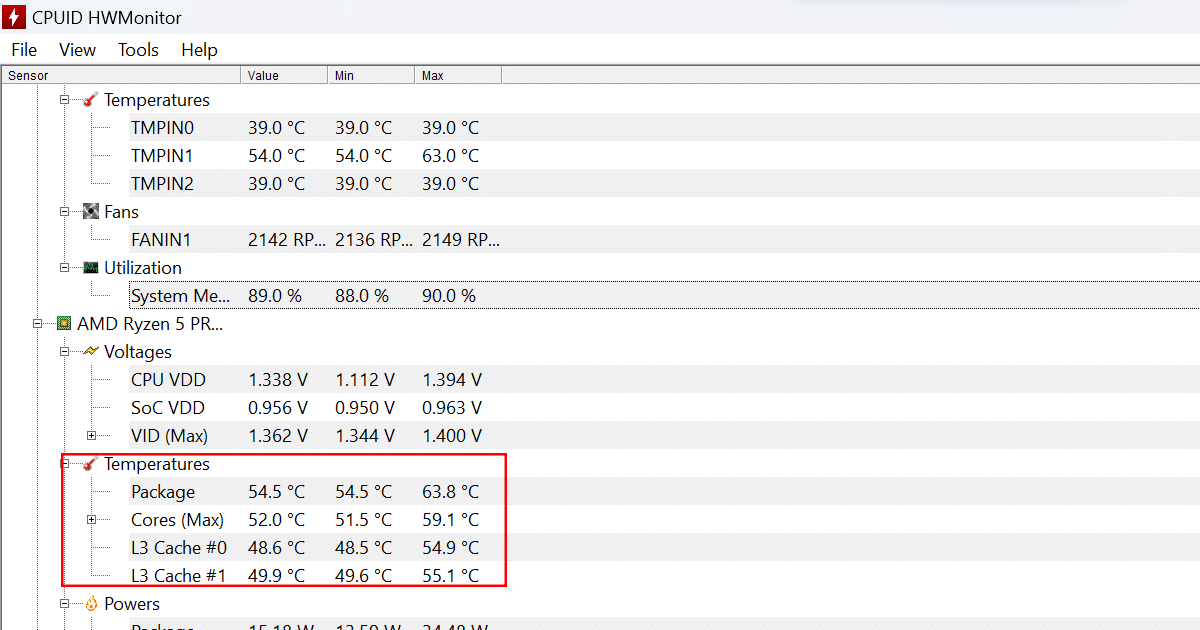The image size is (1200, 630).
Task: Click the Cores (Max) value 52.0 °C
Action: (277, 520)
